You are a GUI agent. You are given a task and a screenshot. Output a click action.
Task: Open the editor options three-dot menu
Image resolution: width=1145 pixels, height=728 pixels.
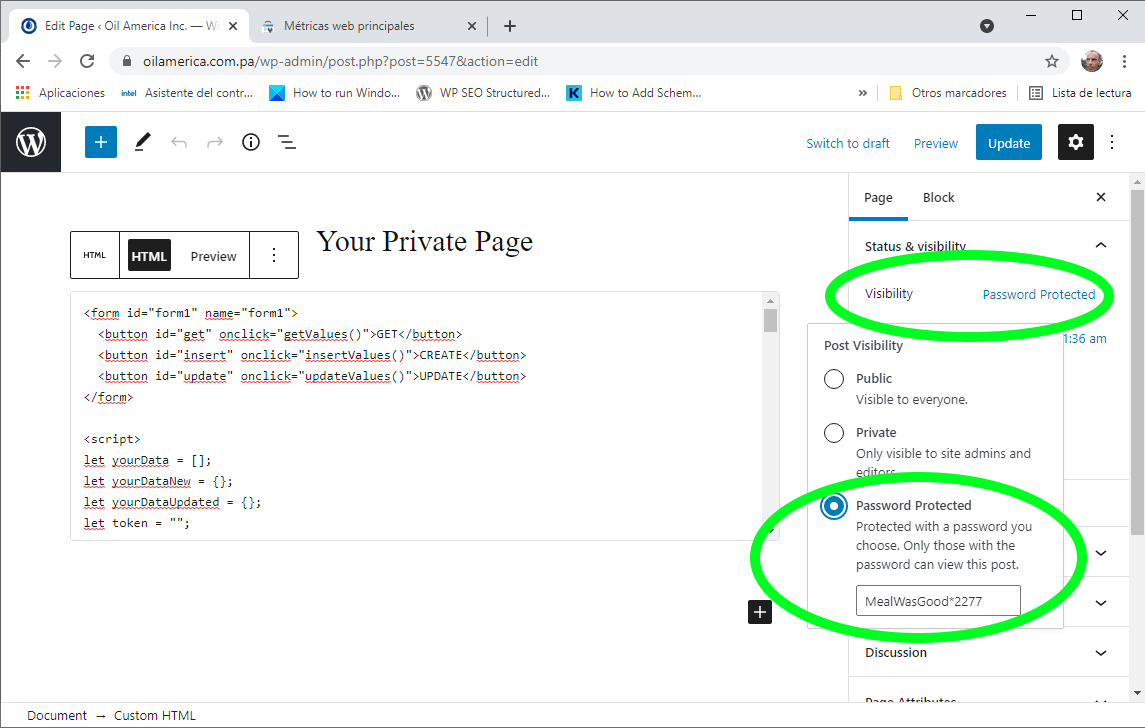(x=1111, y=142)
